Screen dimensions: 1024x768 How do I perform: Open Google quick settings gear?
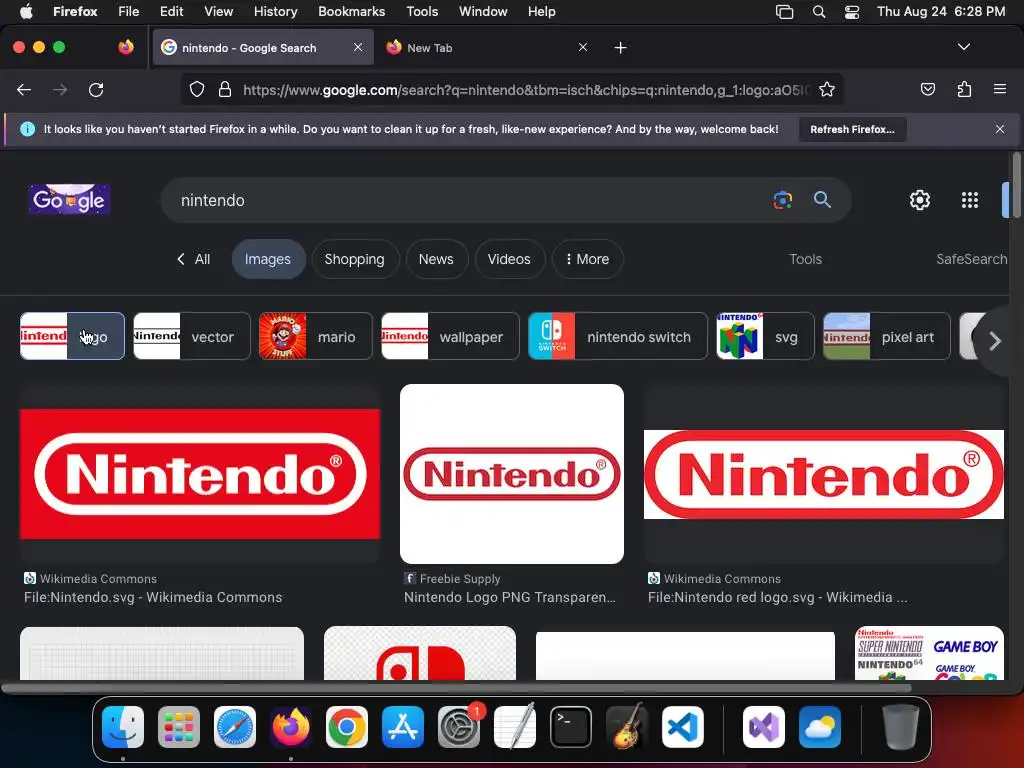pos(920,200)
